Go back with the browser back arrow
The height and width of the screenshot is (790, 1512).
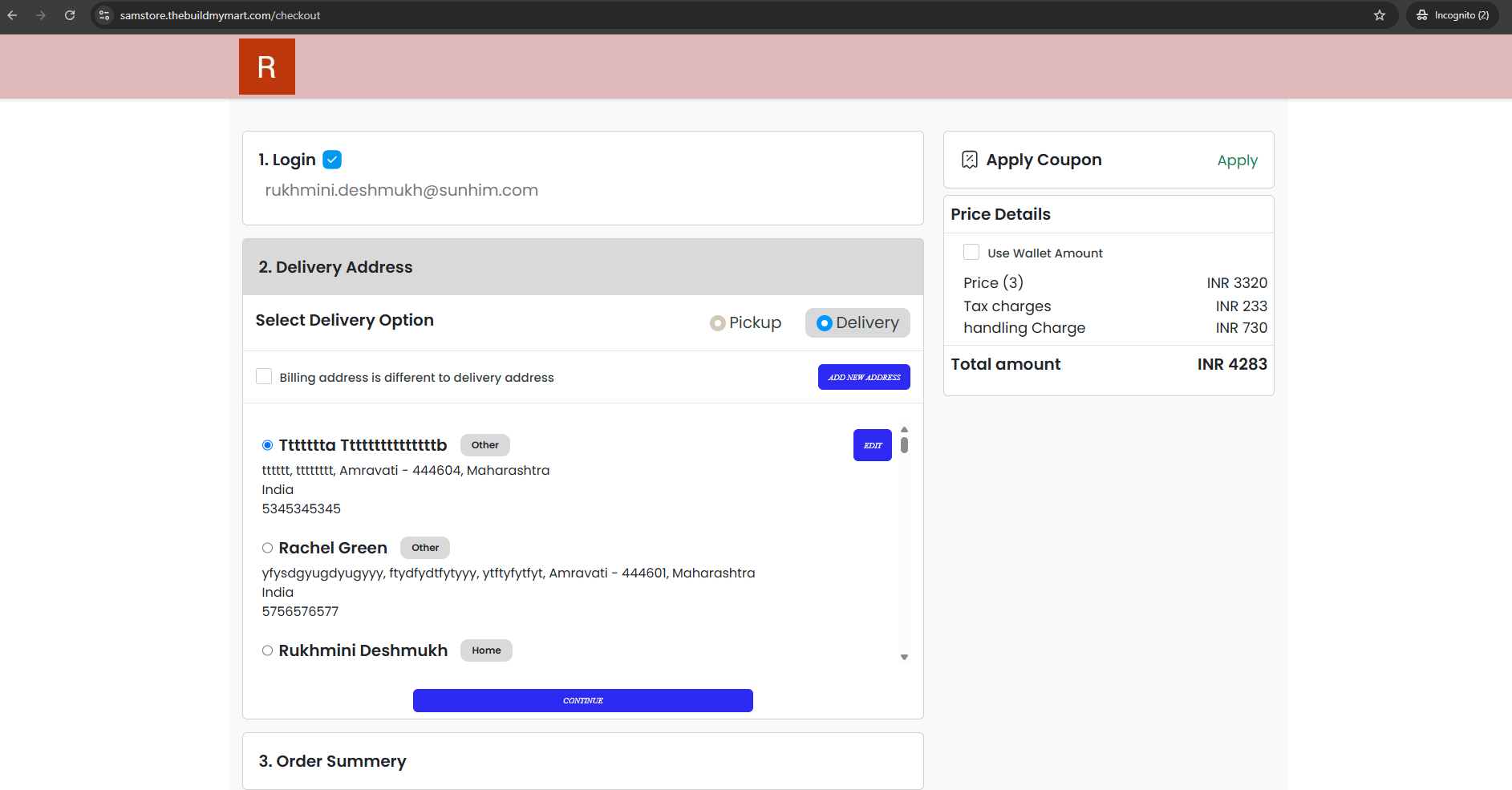pyautogui.click(x=12, y=15)
